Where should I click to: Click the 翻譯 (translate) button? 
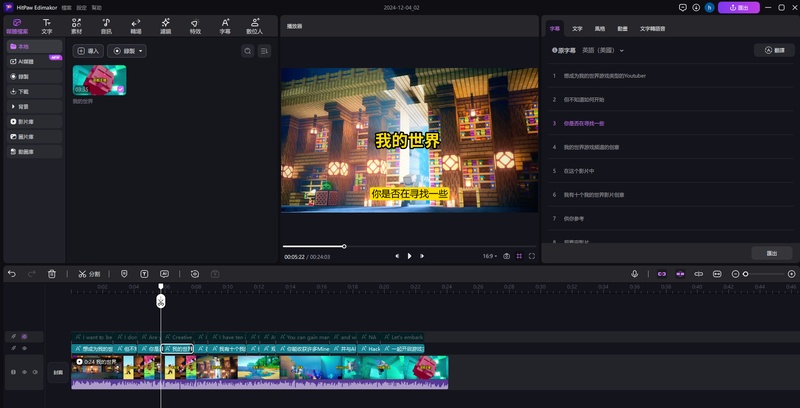click(773, 50)
